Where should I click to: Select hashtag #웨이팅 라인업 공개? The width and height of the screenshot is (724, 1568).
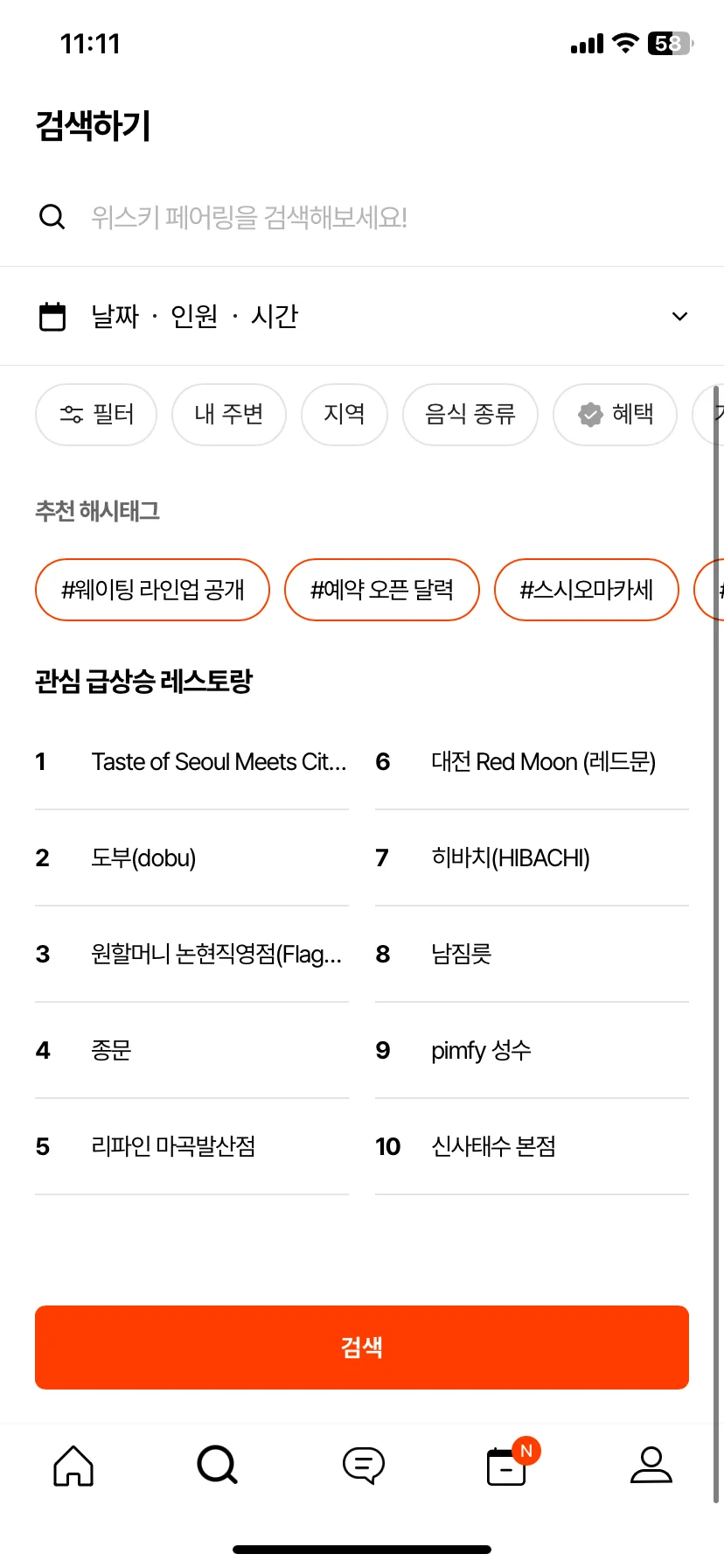point(152,590)
